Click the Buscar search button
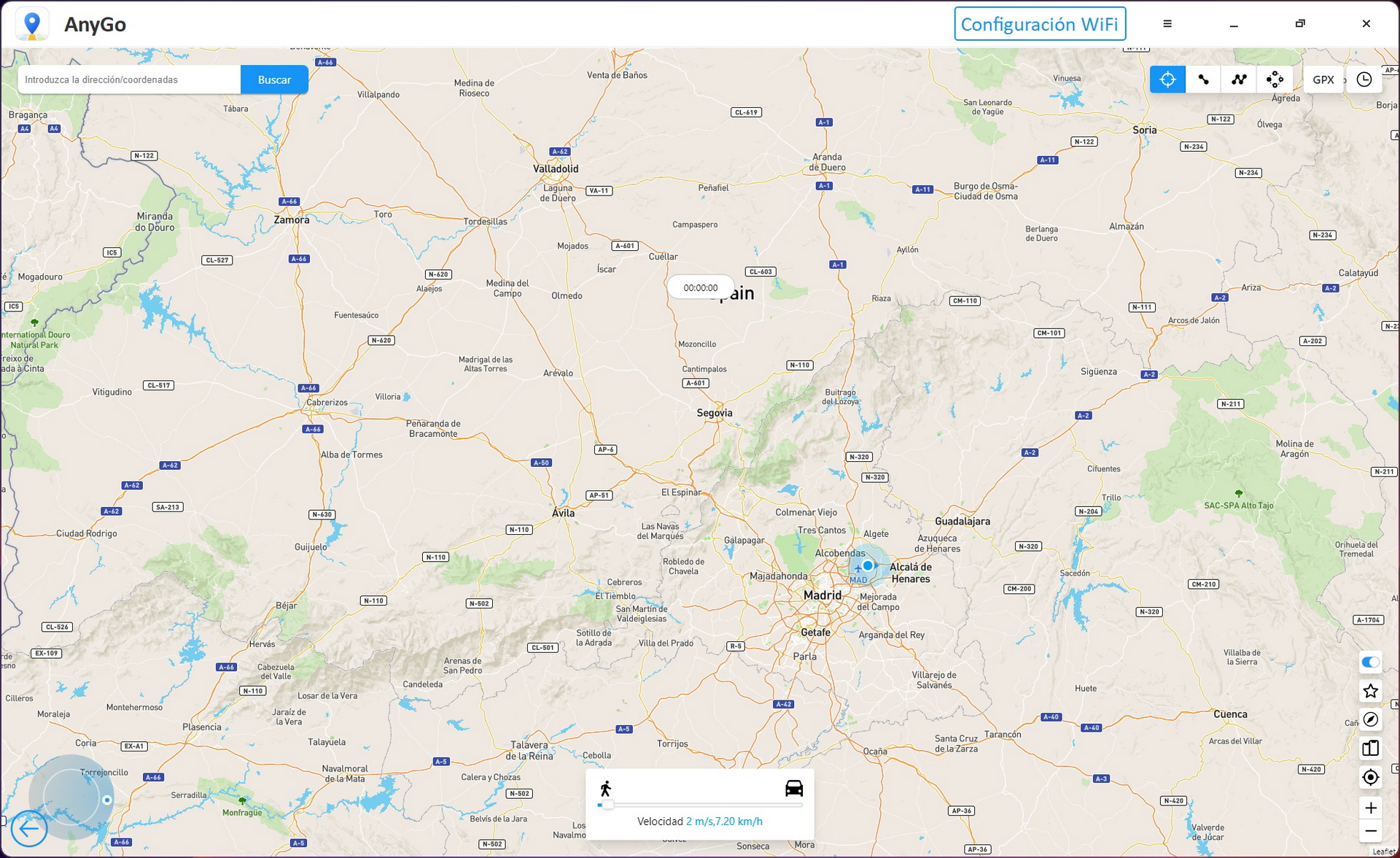Viewport: 1400px width, 858px height. 274,80
